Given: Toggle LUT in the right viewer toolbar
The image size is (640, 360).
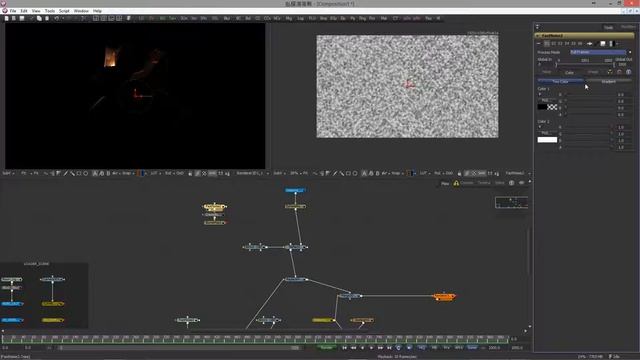Looking at the screenshot, I should point(424,173).
